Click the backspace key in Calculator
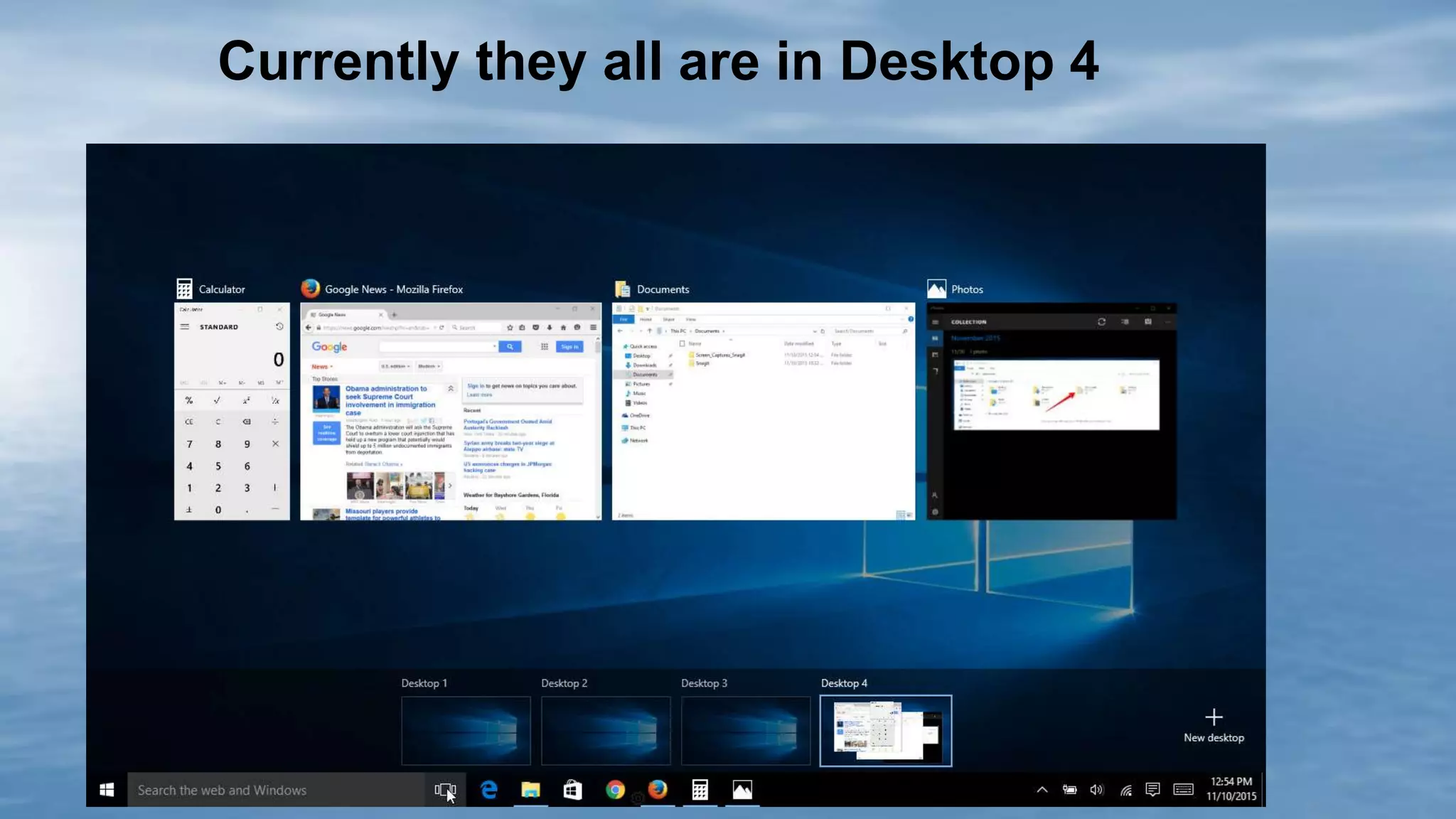1456x819 pixels. (247, 422)
